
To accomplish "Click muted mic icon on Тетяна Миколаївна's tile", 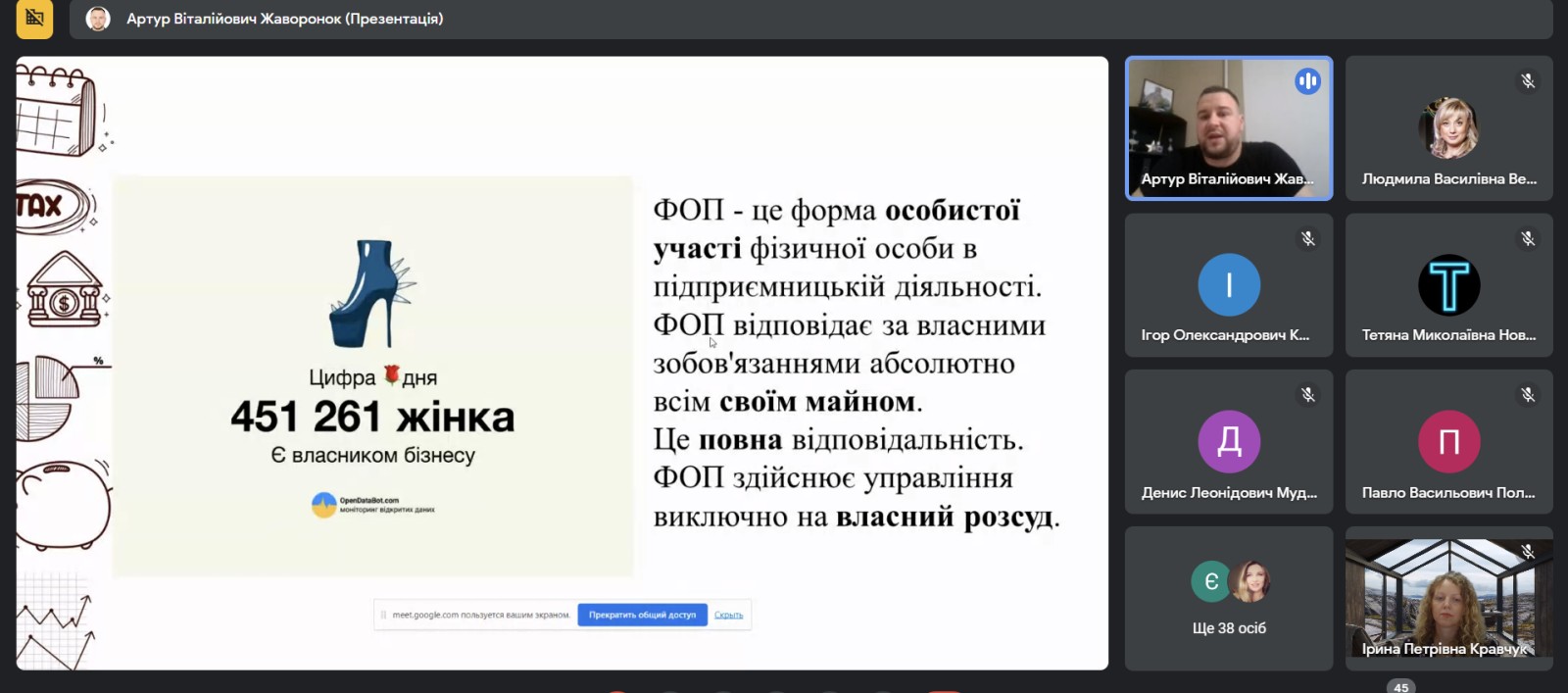I will tap(1527, 238).
